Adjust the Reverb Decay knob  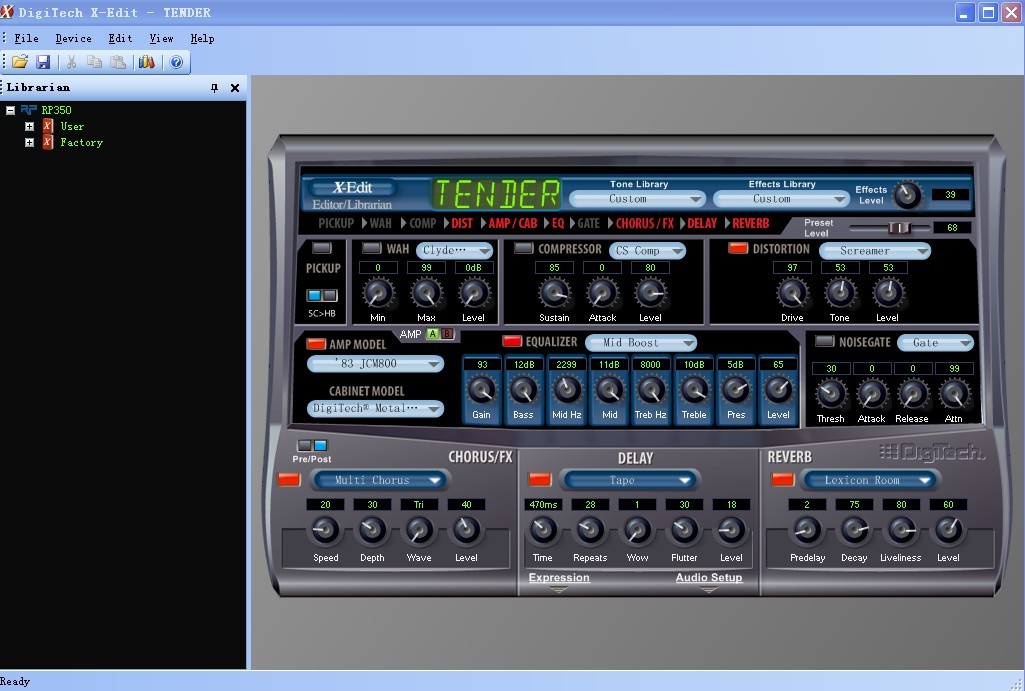click(854, 530)
